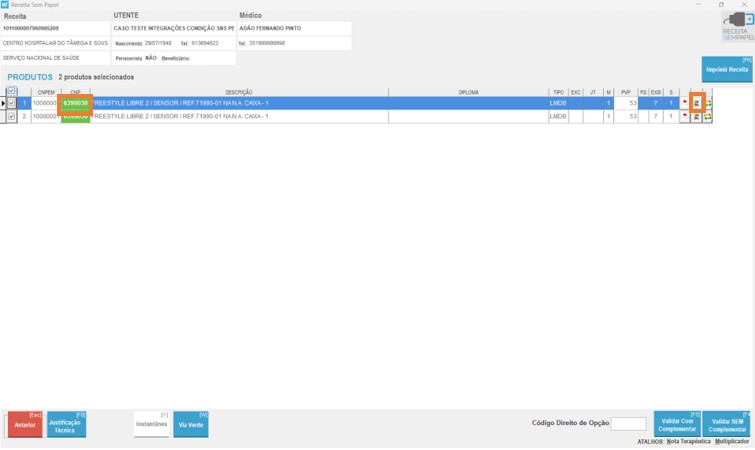Click the row 1 selector arrow indicator
755x450 pixels.
point(3,103)
